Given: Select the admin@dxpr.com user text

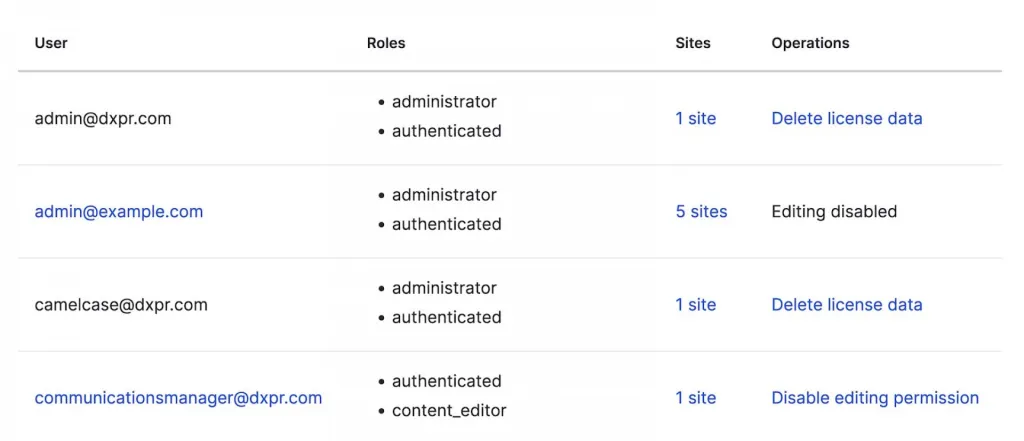Looking at the screenshot, I should click(x=103, y=118).
